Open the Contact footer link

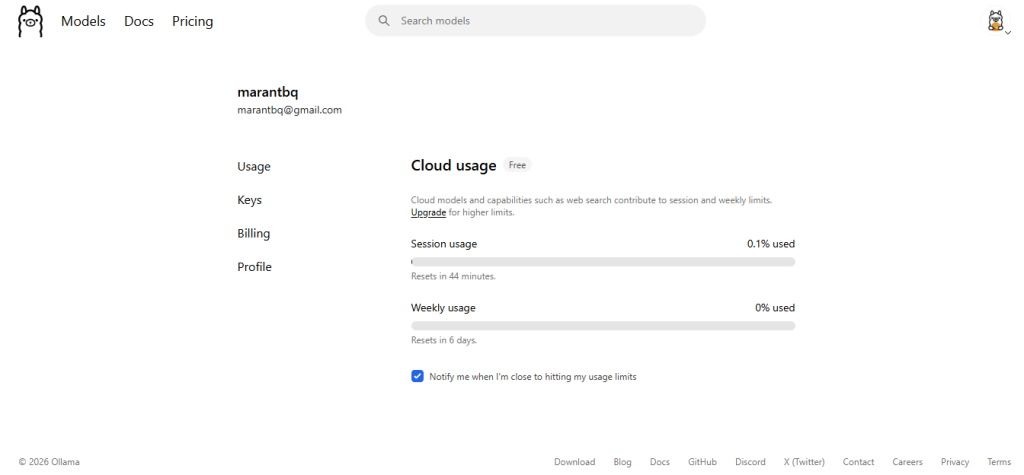(x=858, y=462)
